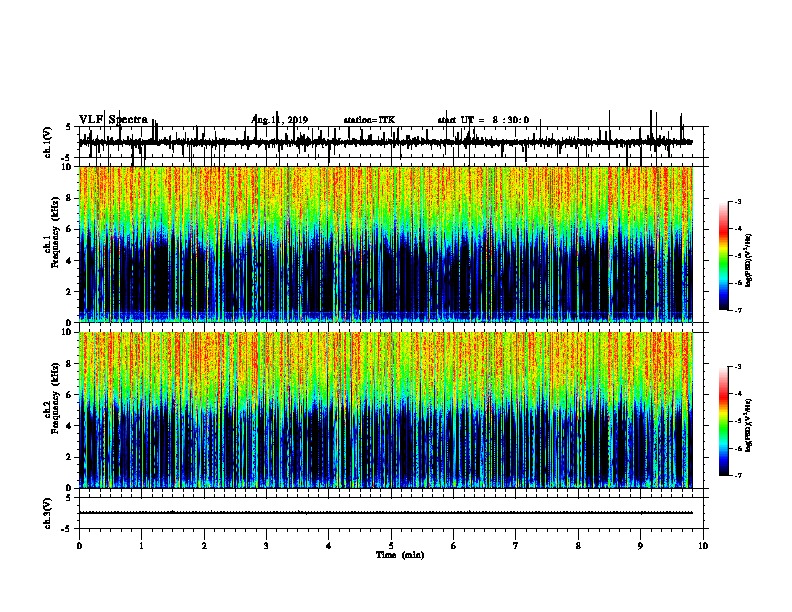Click the "-7" label on ch.1 color bar
The image size is (792, 612).
738,310
